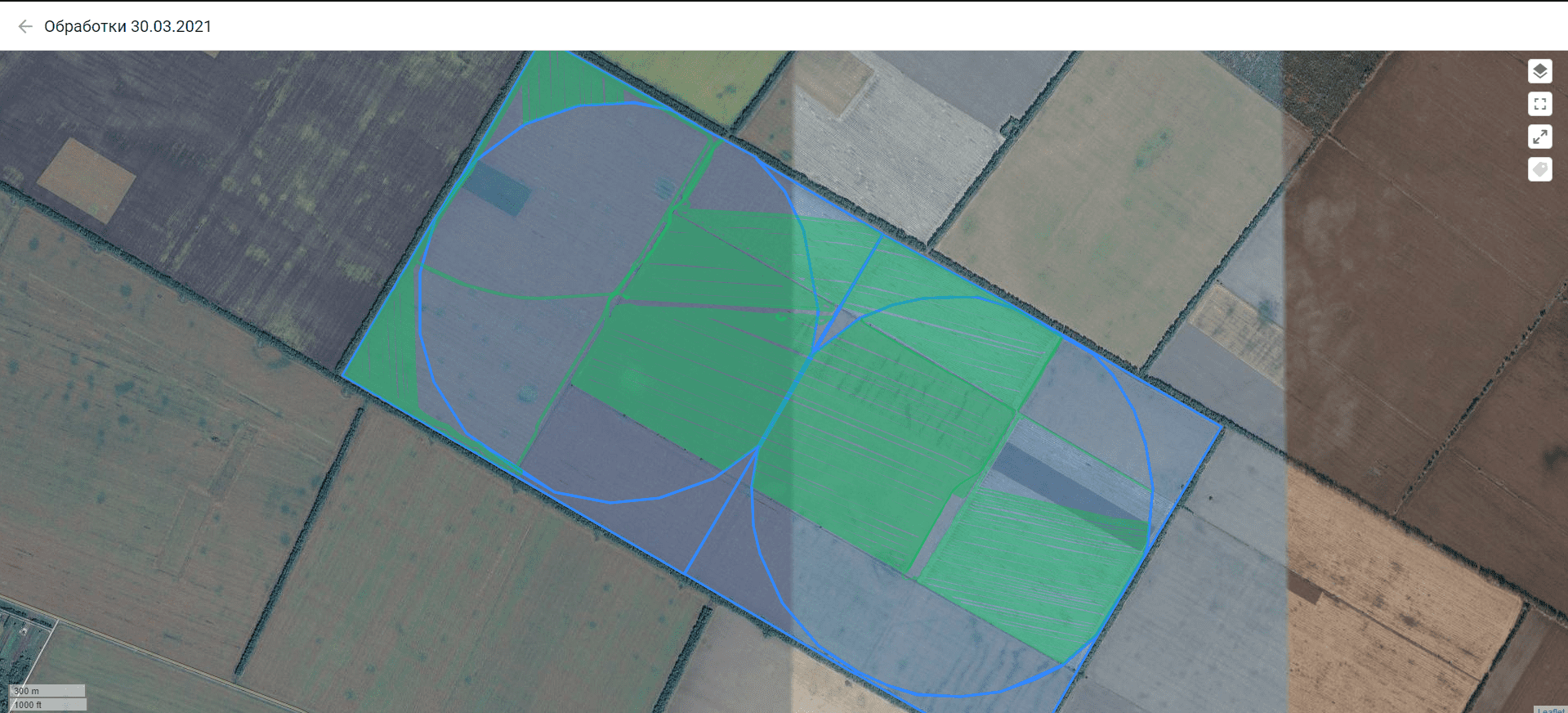Click the back arrow next to Обработки
Viewport: 1568px width, 713px height.
click(x=25, y=26)
